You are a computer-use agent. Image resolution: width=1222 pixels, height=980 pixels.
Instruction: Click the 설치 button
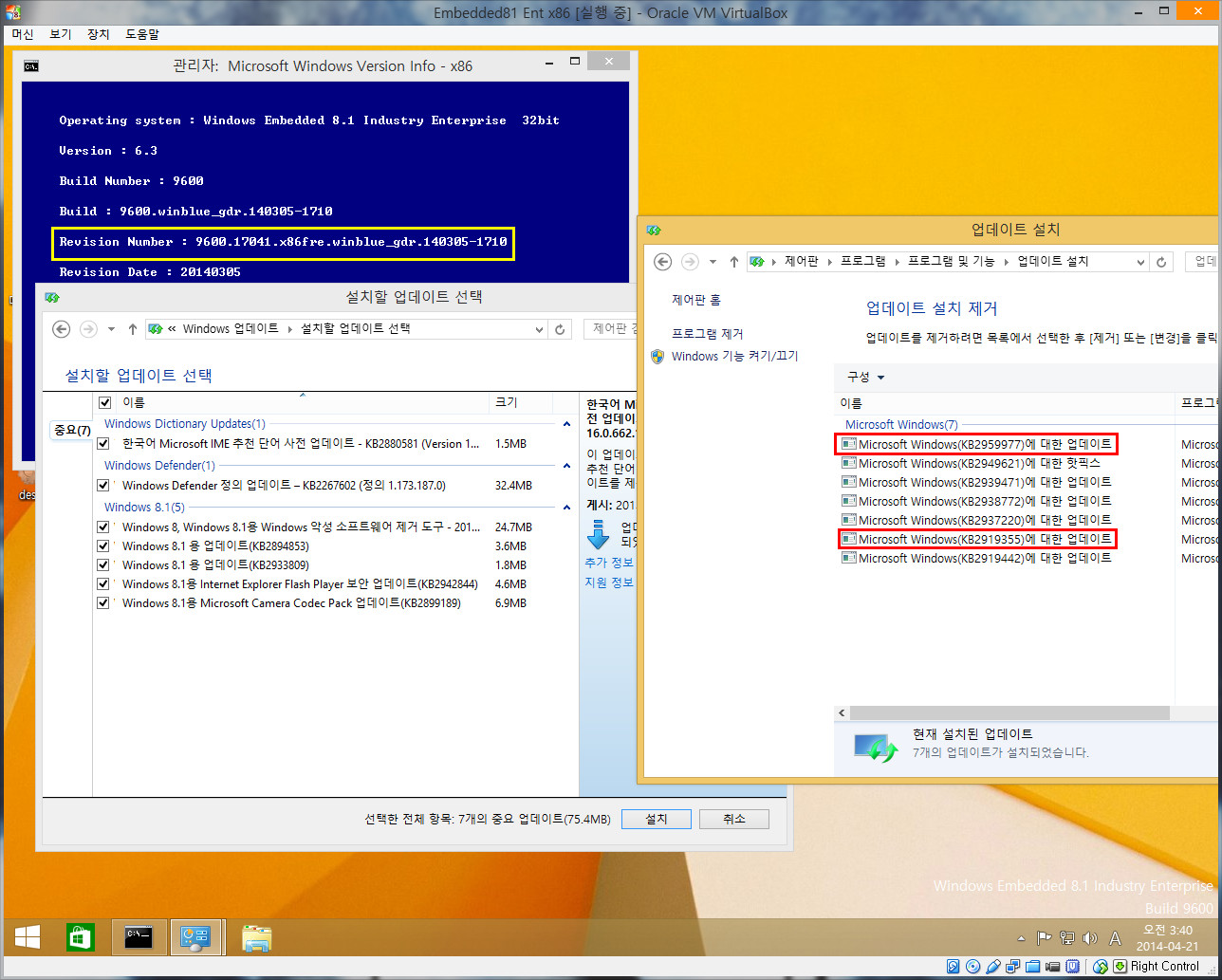point(656,819)
